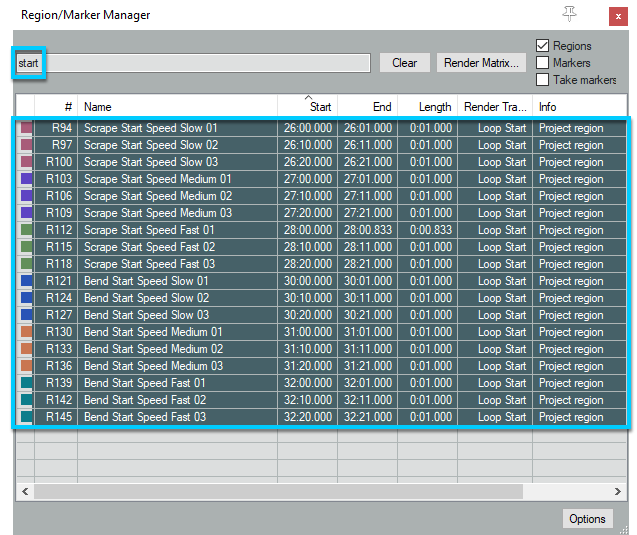Click blue color swatch of region R121
The image size is (637, 535).
(25, 281)
